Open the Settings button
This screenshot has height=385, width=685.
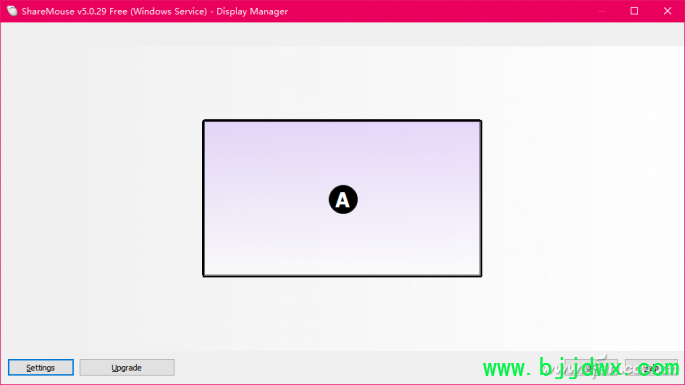(41, 368)
